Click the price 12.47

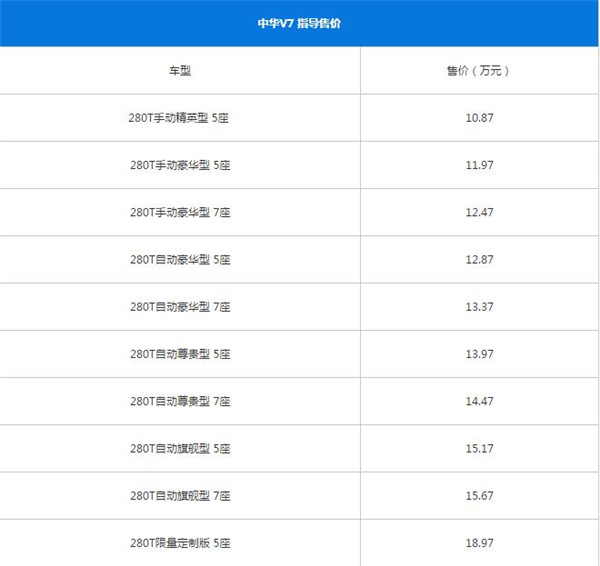[479, 212]
